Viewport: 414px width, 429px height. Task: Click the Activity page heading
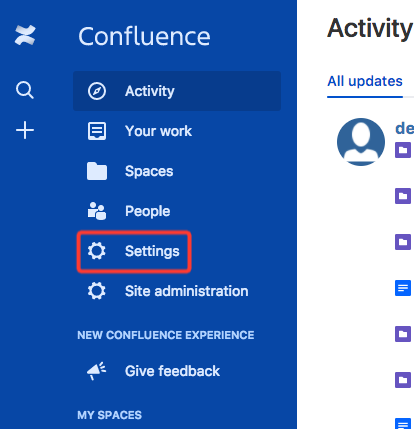[x=370, y=29]
